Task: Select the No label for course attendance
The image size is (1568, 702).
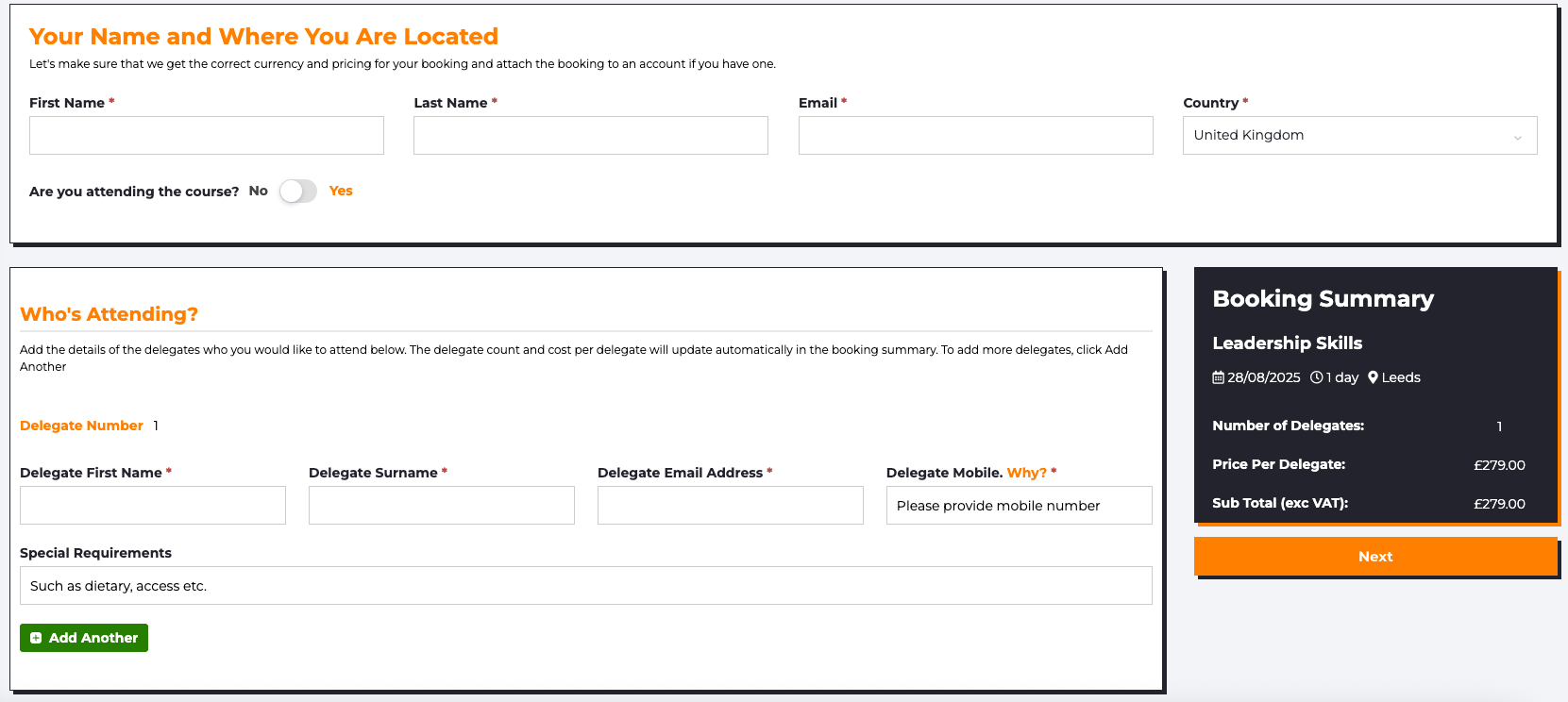Action: (259, 191)
